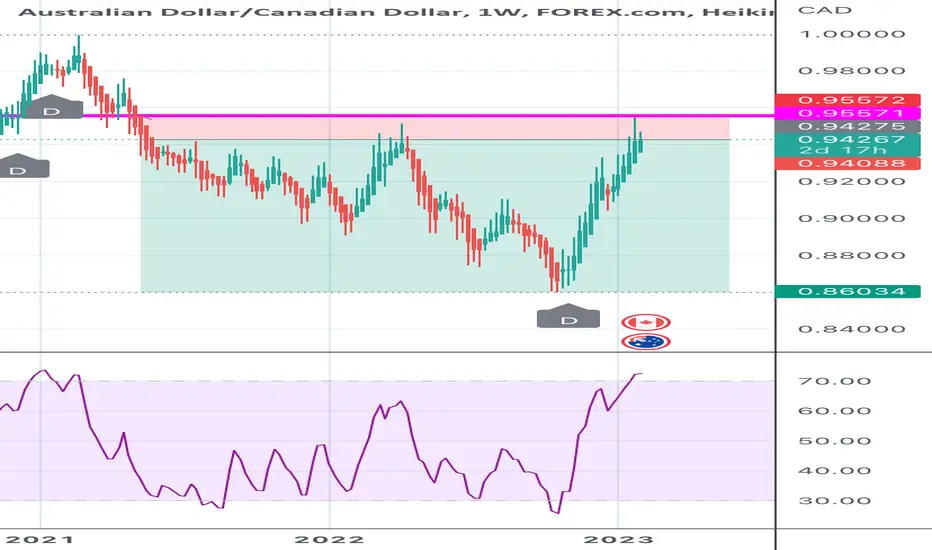Click the magenta 0.95571 price label
The image size is (932, 550).
tap(848, 113)
